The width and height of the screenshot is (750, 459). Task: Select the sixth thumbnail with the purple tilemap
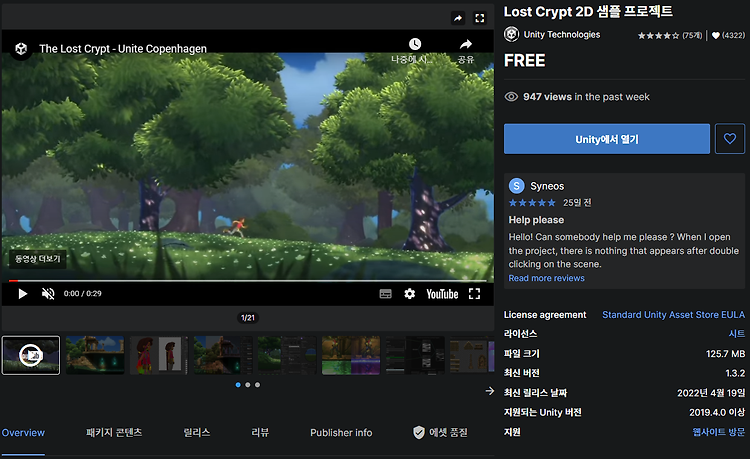(351, 355)
